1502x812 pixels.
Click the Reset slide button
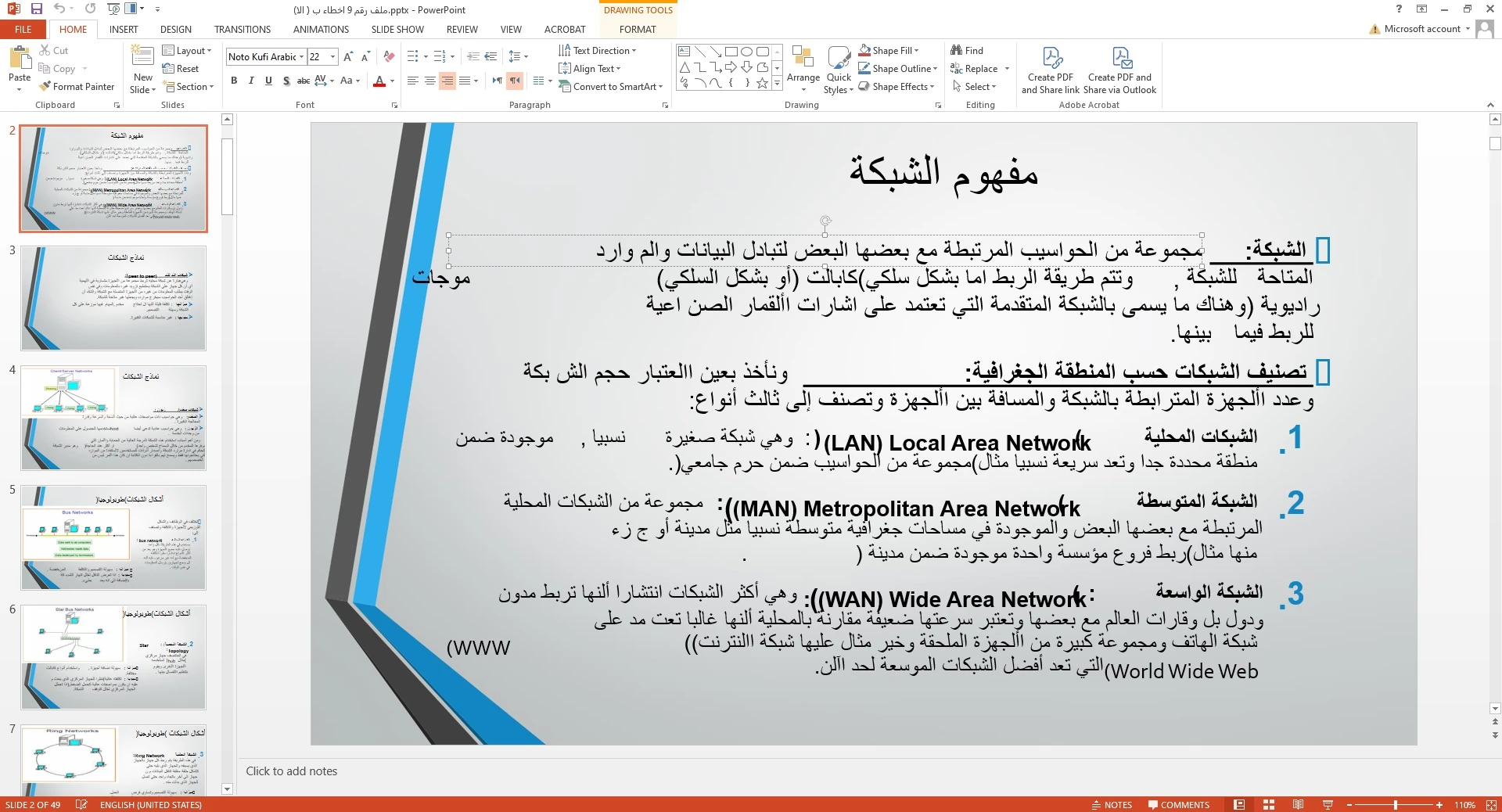point(181,68)
